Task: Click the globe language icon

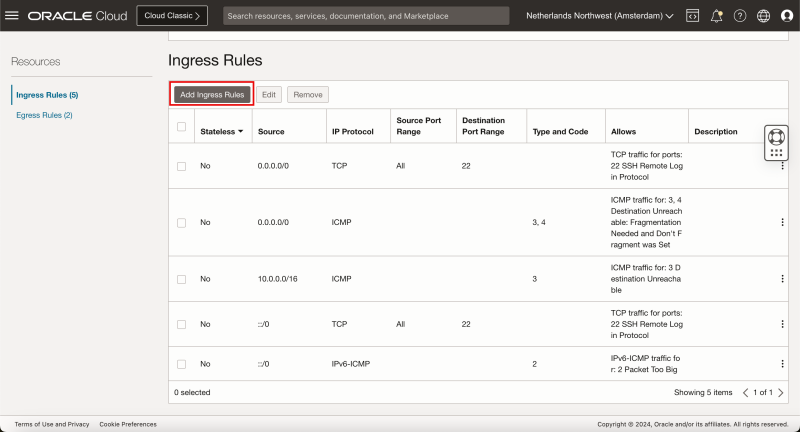Action: point(764,16)
